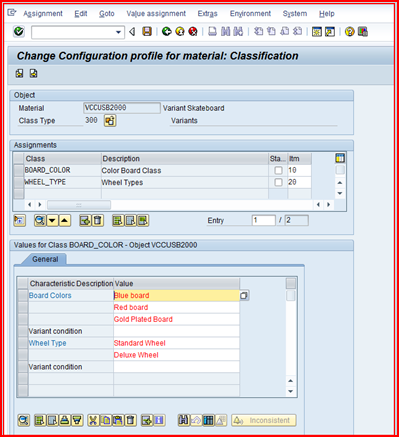Click the Class column header
This screenshot has width=399, height=437.
click(62, 159)
